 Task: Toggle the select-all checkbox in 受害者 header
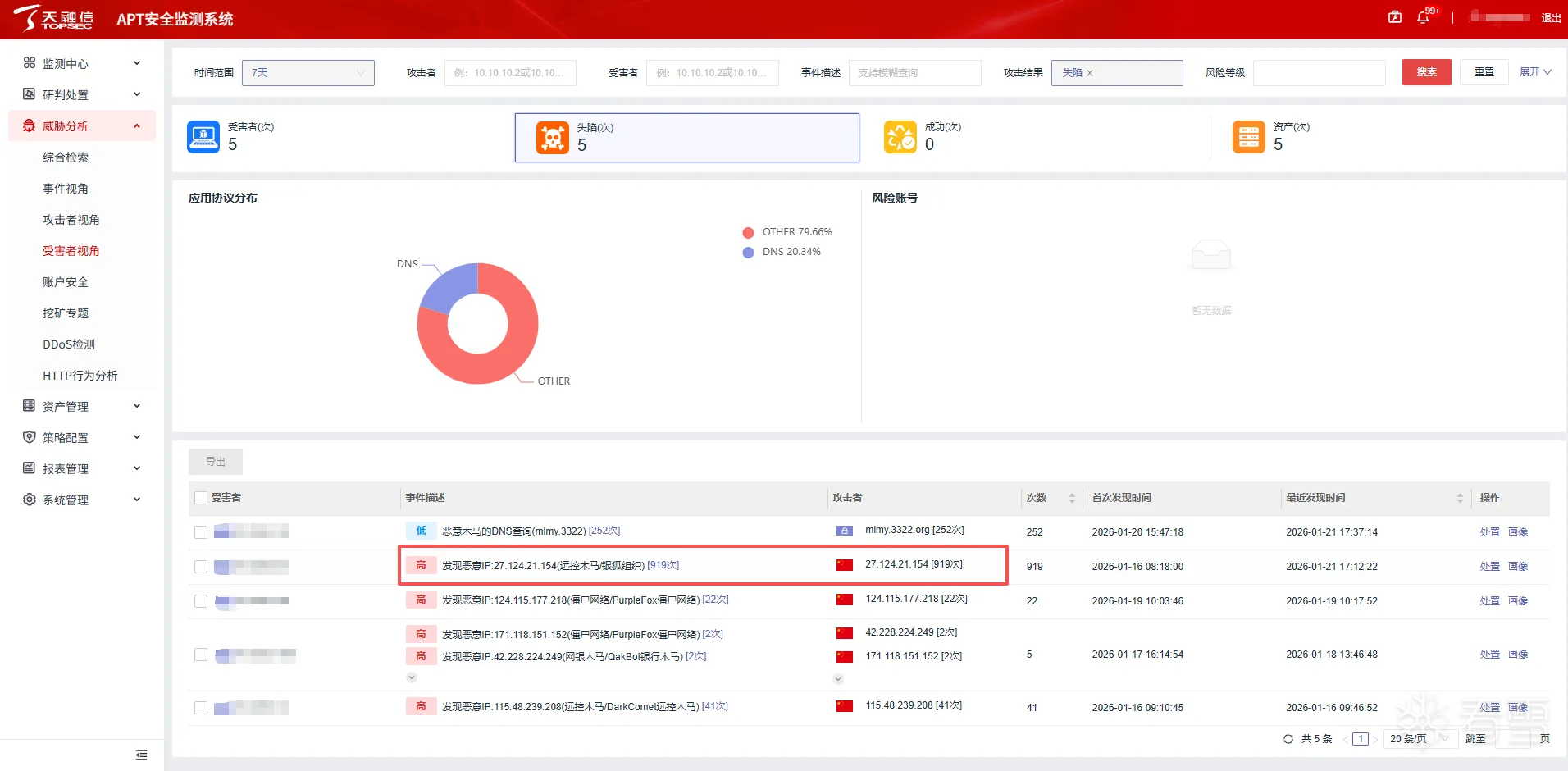tap(201, 498)
